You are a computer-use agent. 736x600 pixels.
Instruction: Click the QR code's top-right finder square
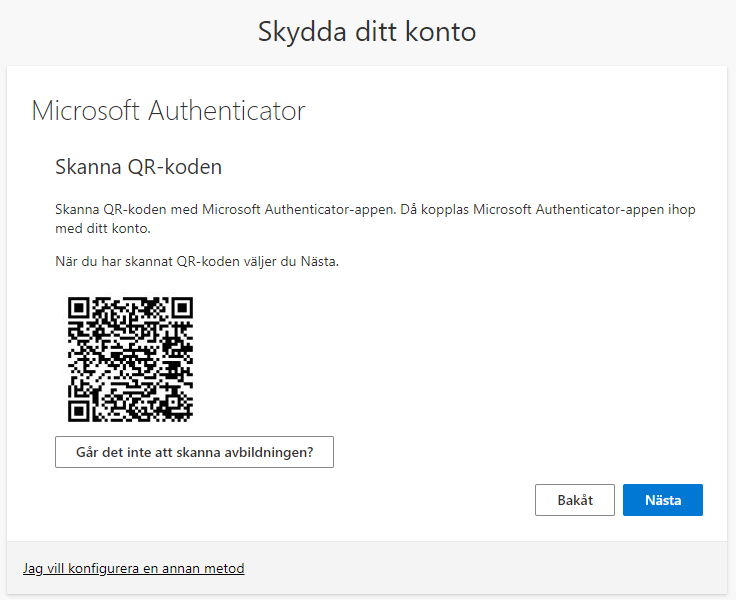pyautogui.click(x=181, y=308)
